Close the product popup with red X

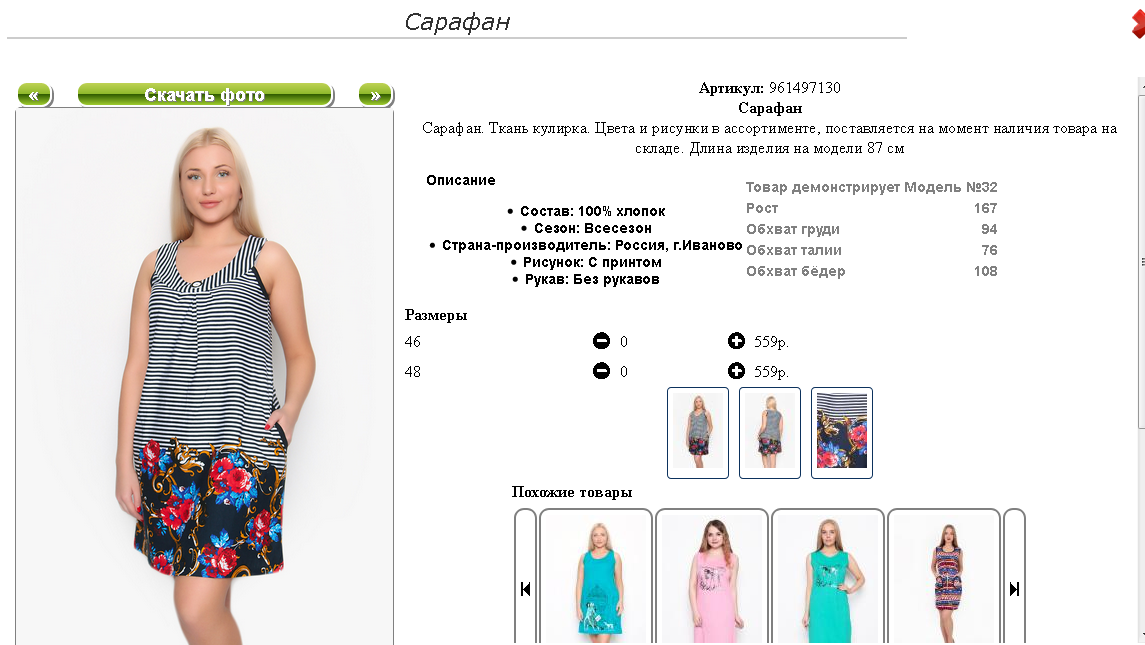[x=1138, y=24]
